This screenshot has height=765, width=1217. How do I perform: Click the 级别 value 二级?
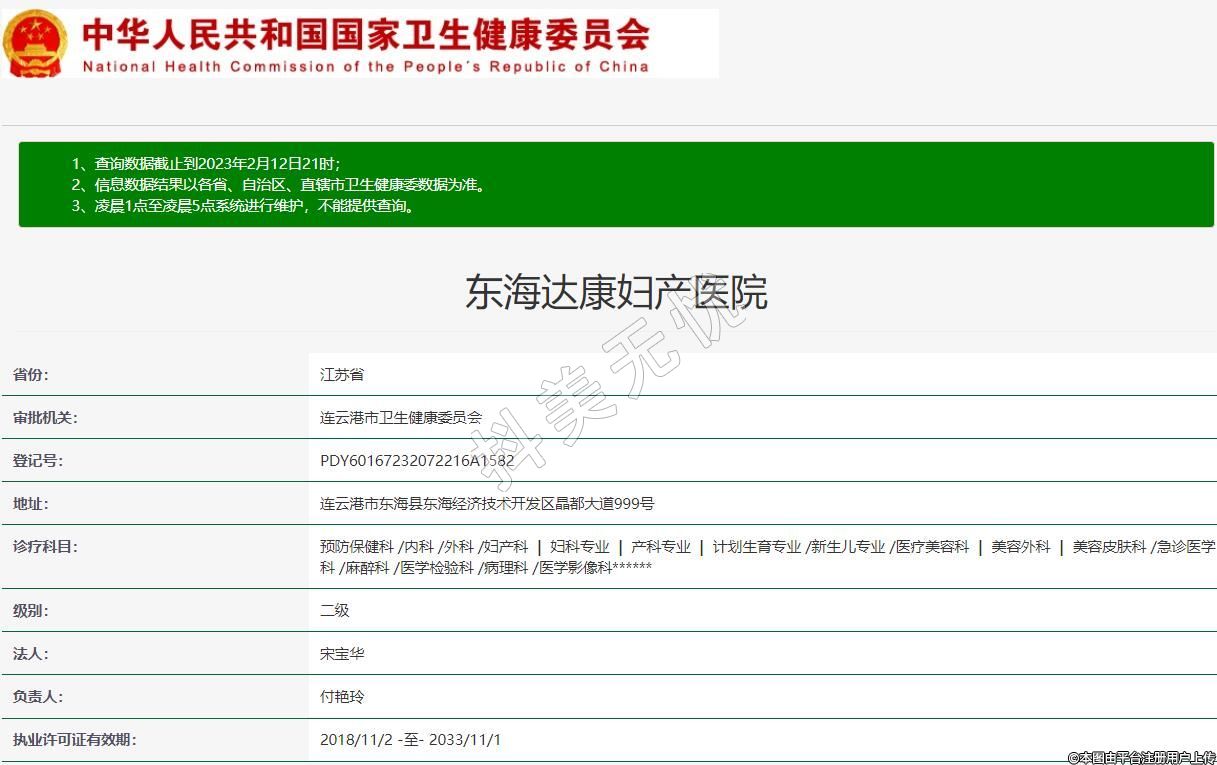[335, 610]
